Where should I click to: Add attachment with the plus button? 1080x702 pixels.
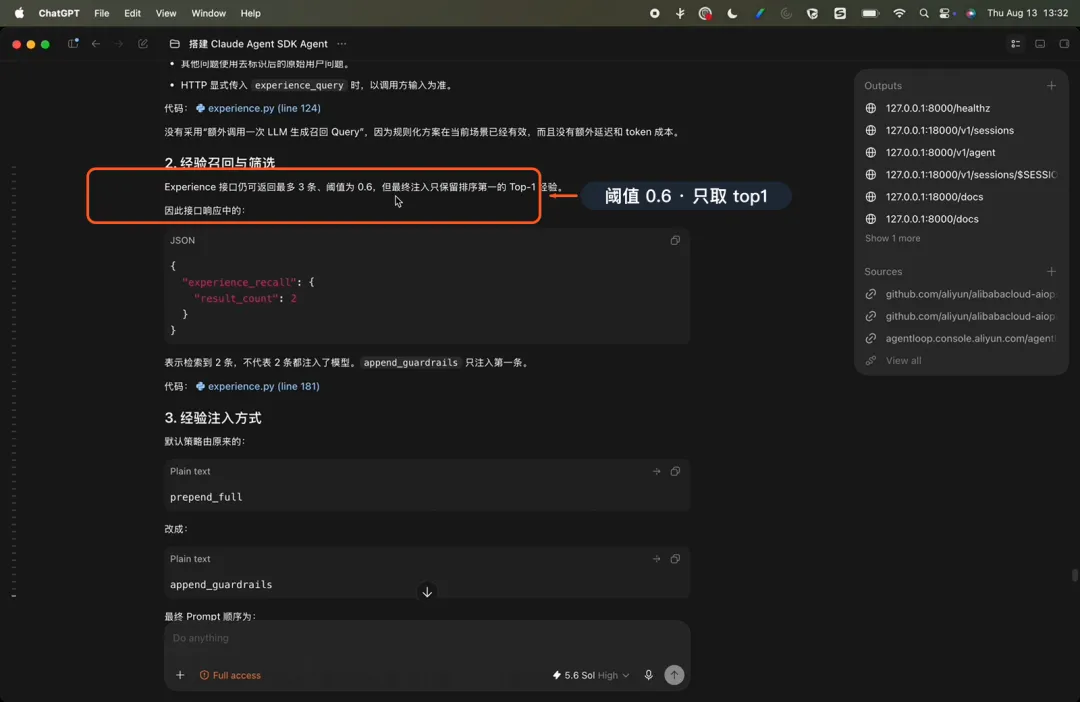[x=180, y=675]
